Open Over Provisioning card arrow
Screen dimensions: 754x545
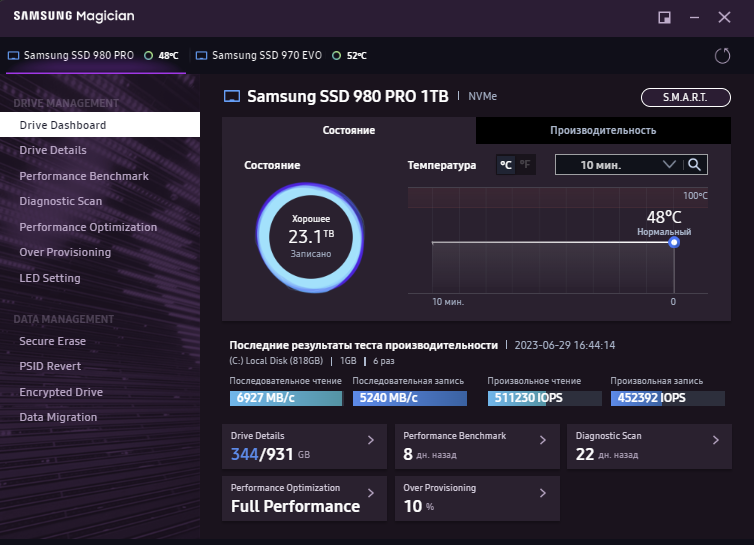[x=543, y=493]
